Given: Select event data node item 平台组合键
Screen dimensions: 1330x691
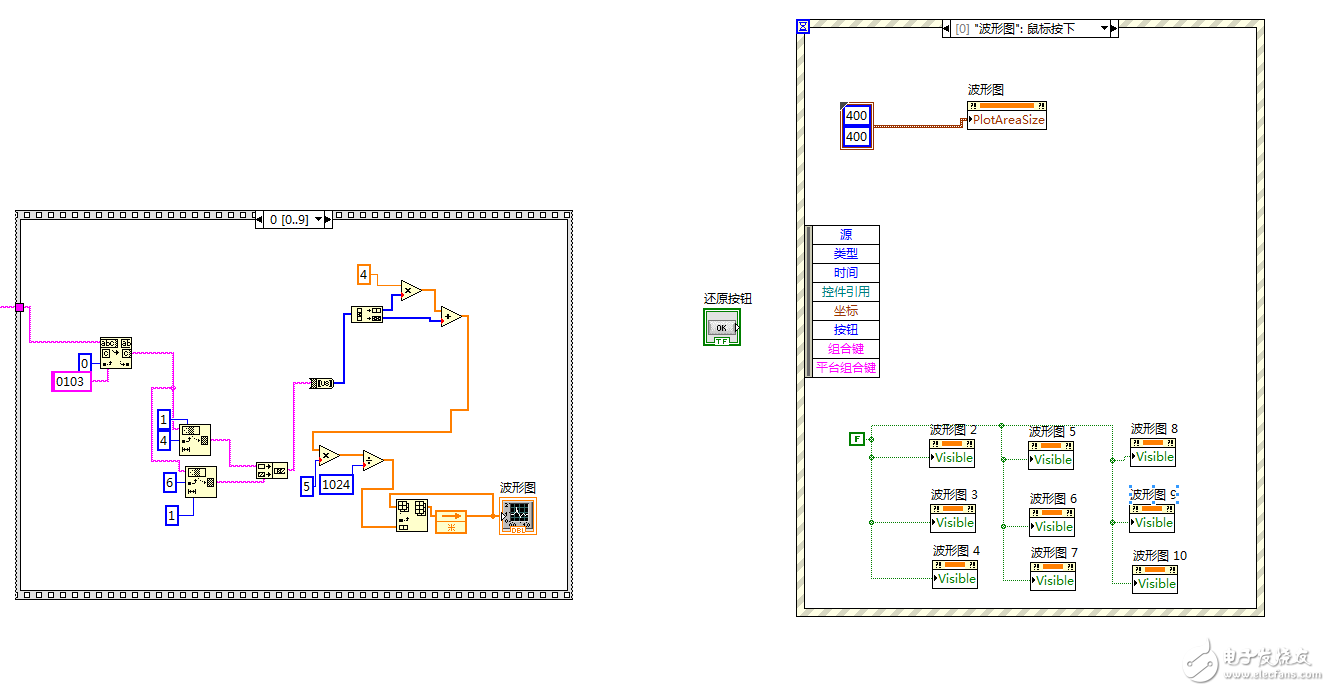Looking at the screenshot, I should pyautogui.click(x=846, y=368).
